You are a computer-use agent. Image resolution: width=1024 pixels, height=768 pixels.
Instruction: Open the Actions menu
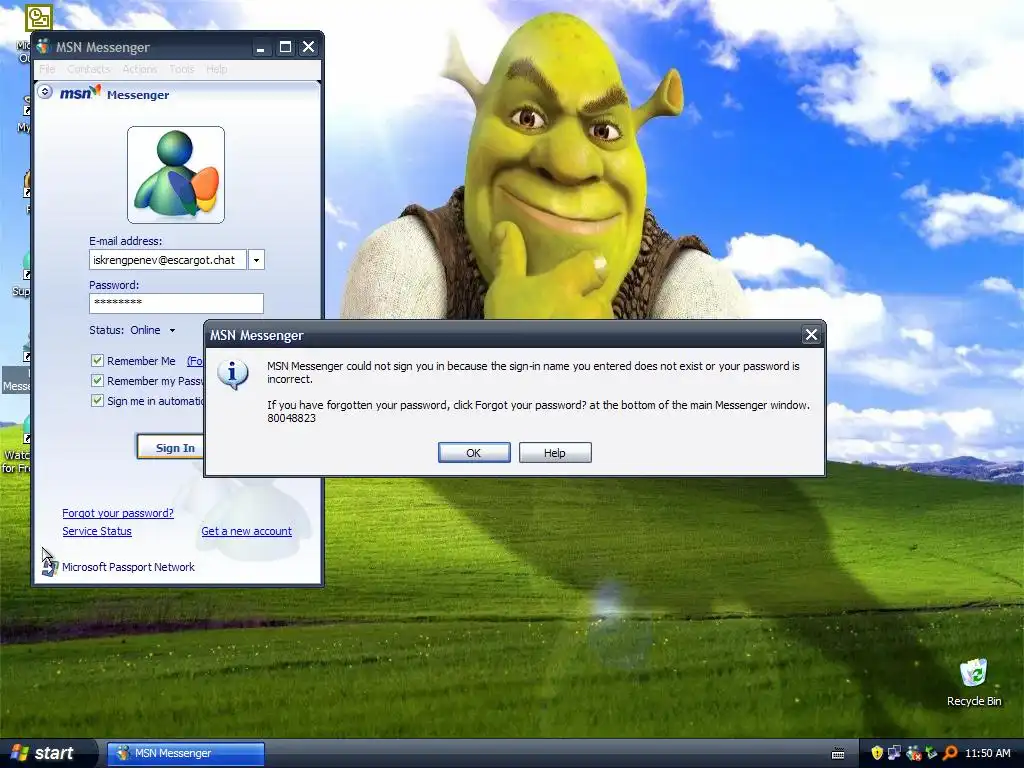[140, 69]
